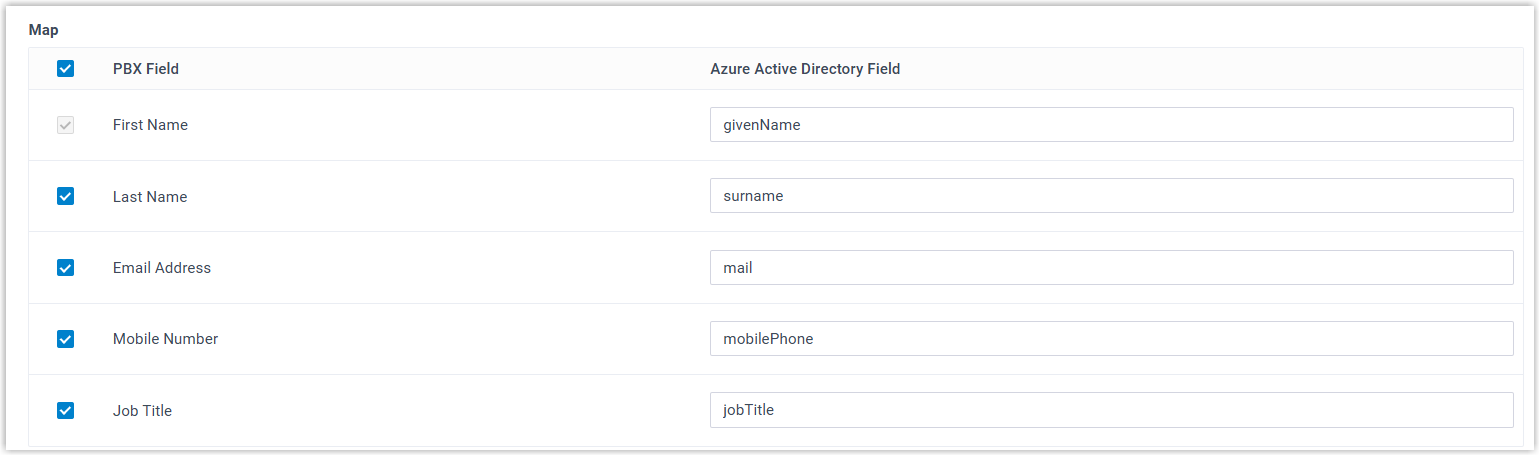The width and height of the screenshot is (1540, 456).
Task: Toggle the Job Title checkbox
Action: tap(65, 410)
